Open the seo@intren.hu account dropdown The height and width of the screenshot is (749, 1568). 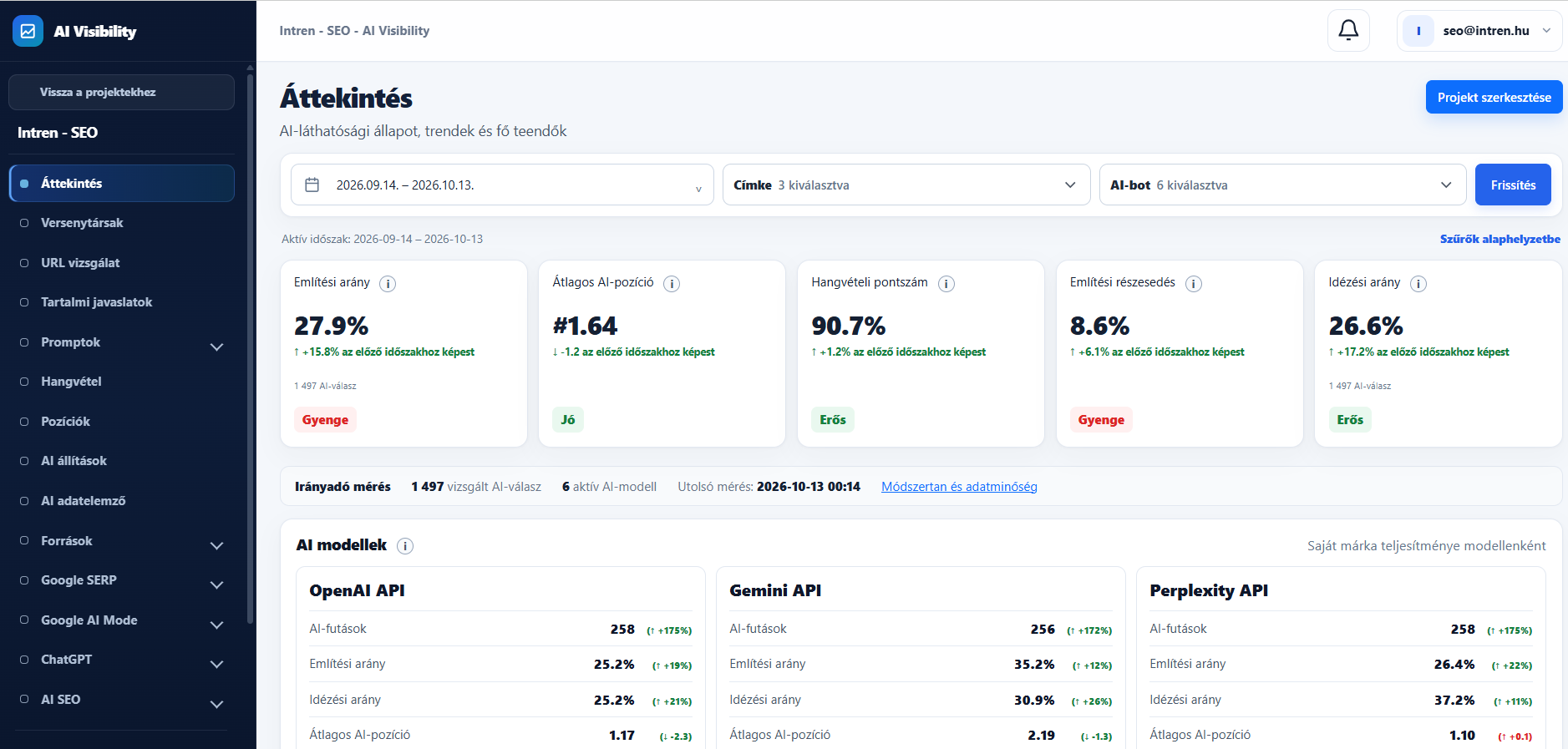click(1479, 31)
